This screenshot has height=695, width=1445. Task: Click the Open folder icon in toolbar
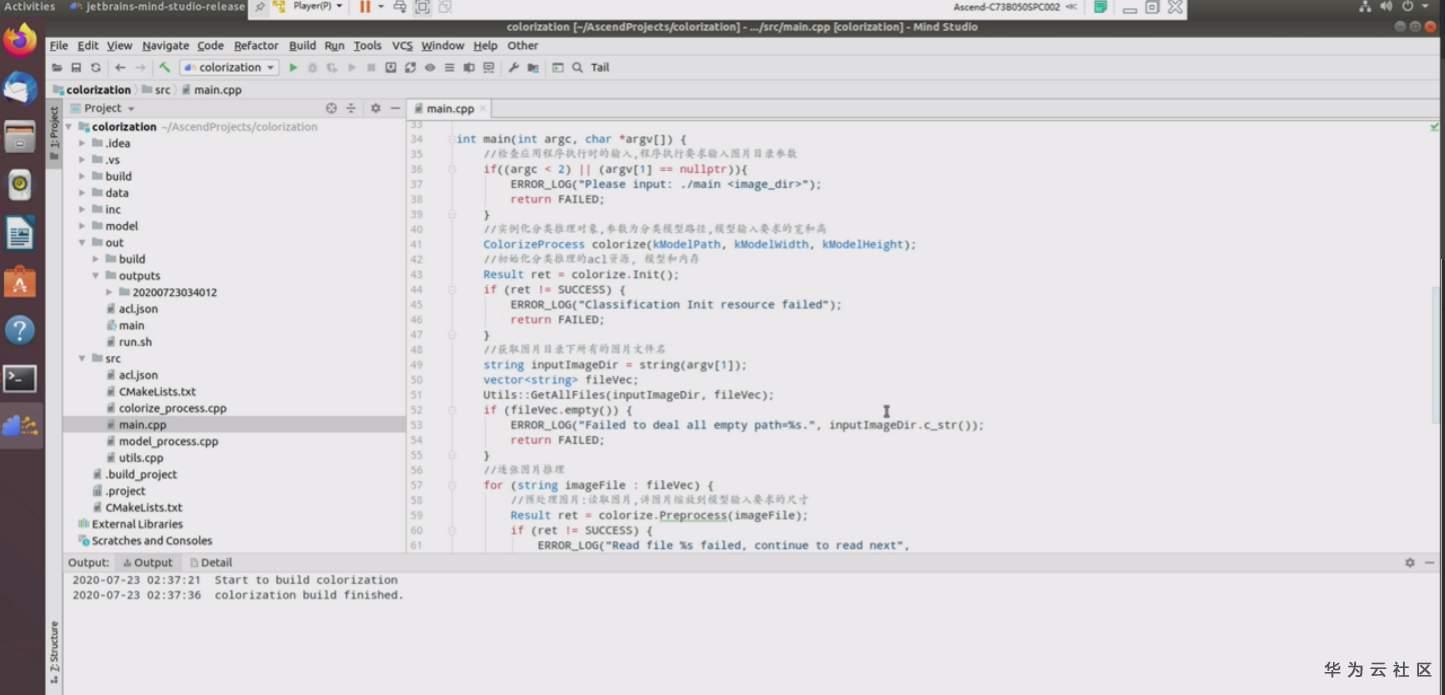click(x=57, y=68)
